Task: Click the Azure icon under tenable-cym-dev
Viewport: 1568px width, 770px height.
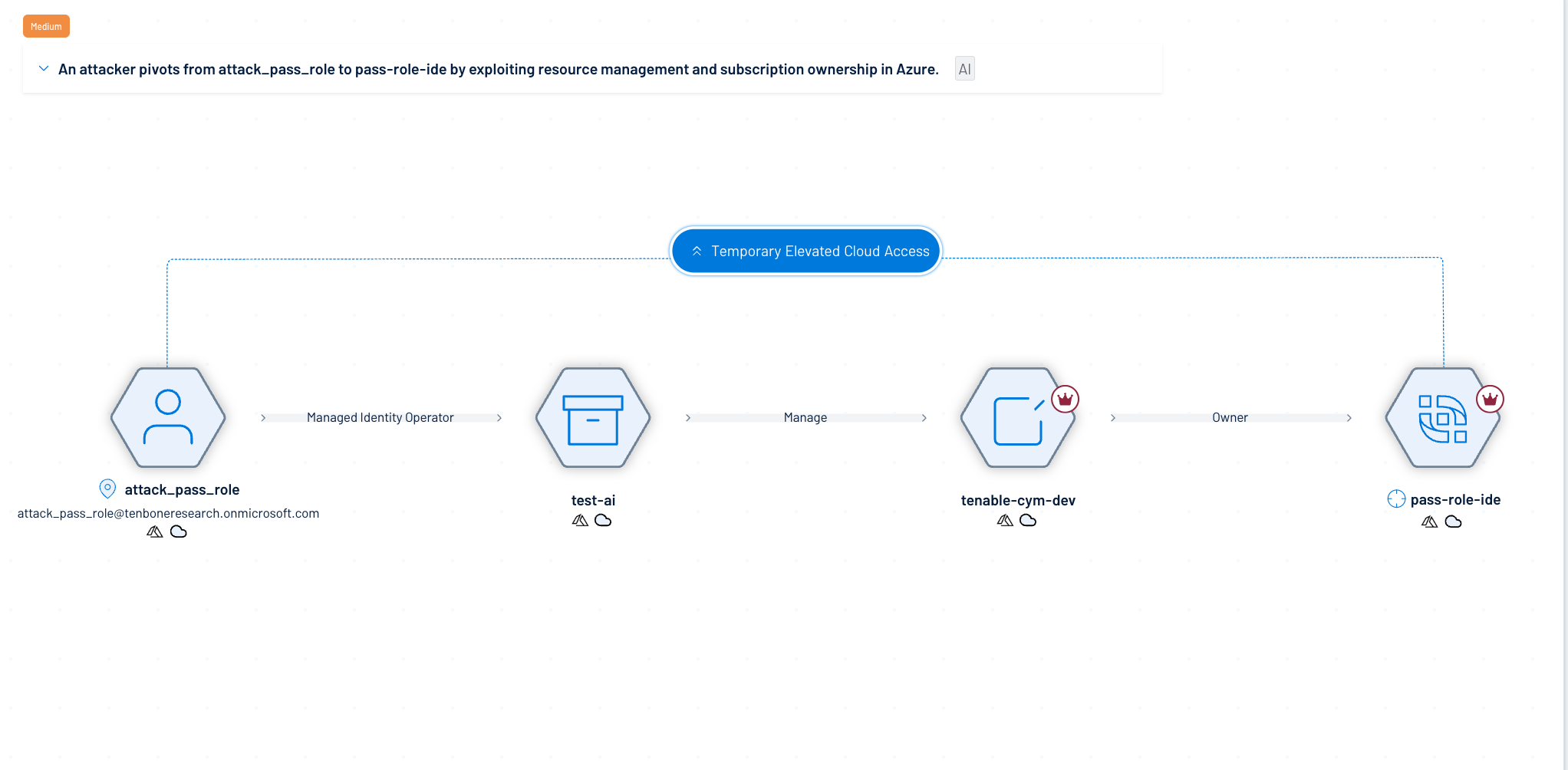Action: pos(1005,521)
